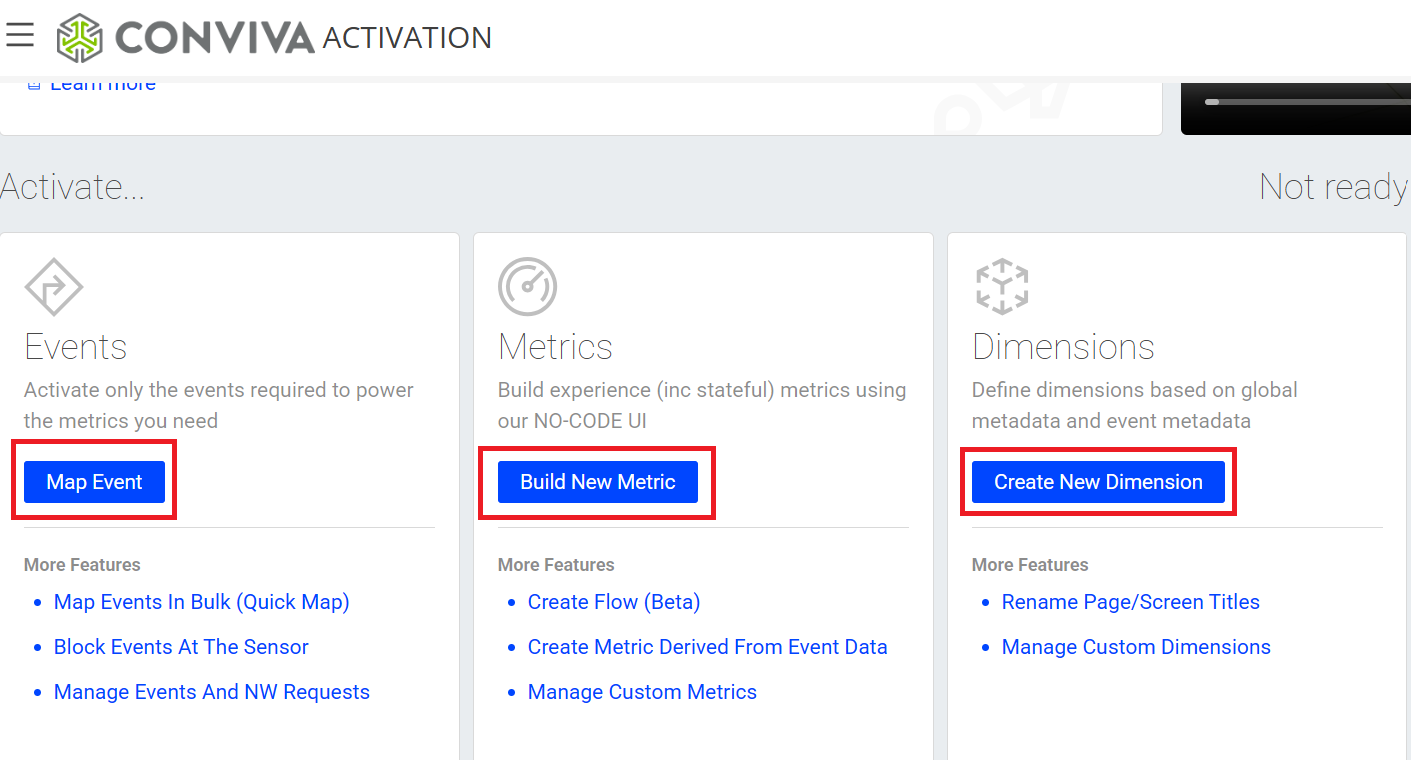Go to Manage Custom Dimensions

(x=1135, y=647)
